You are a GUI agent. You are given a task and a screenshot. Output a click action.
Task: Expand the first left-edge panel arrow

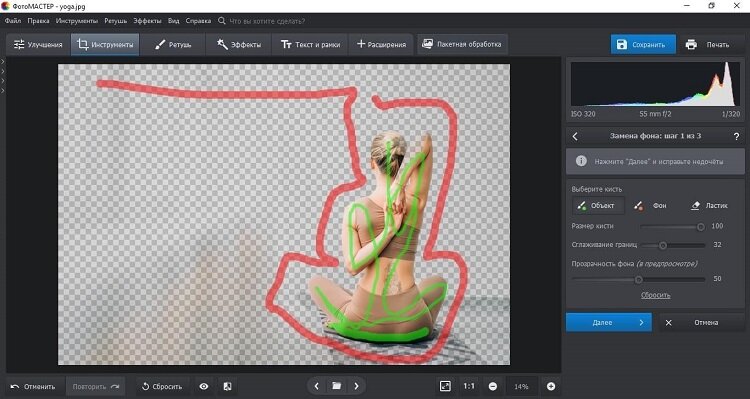point(3,62)
